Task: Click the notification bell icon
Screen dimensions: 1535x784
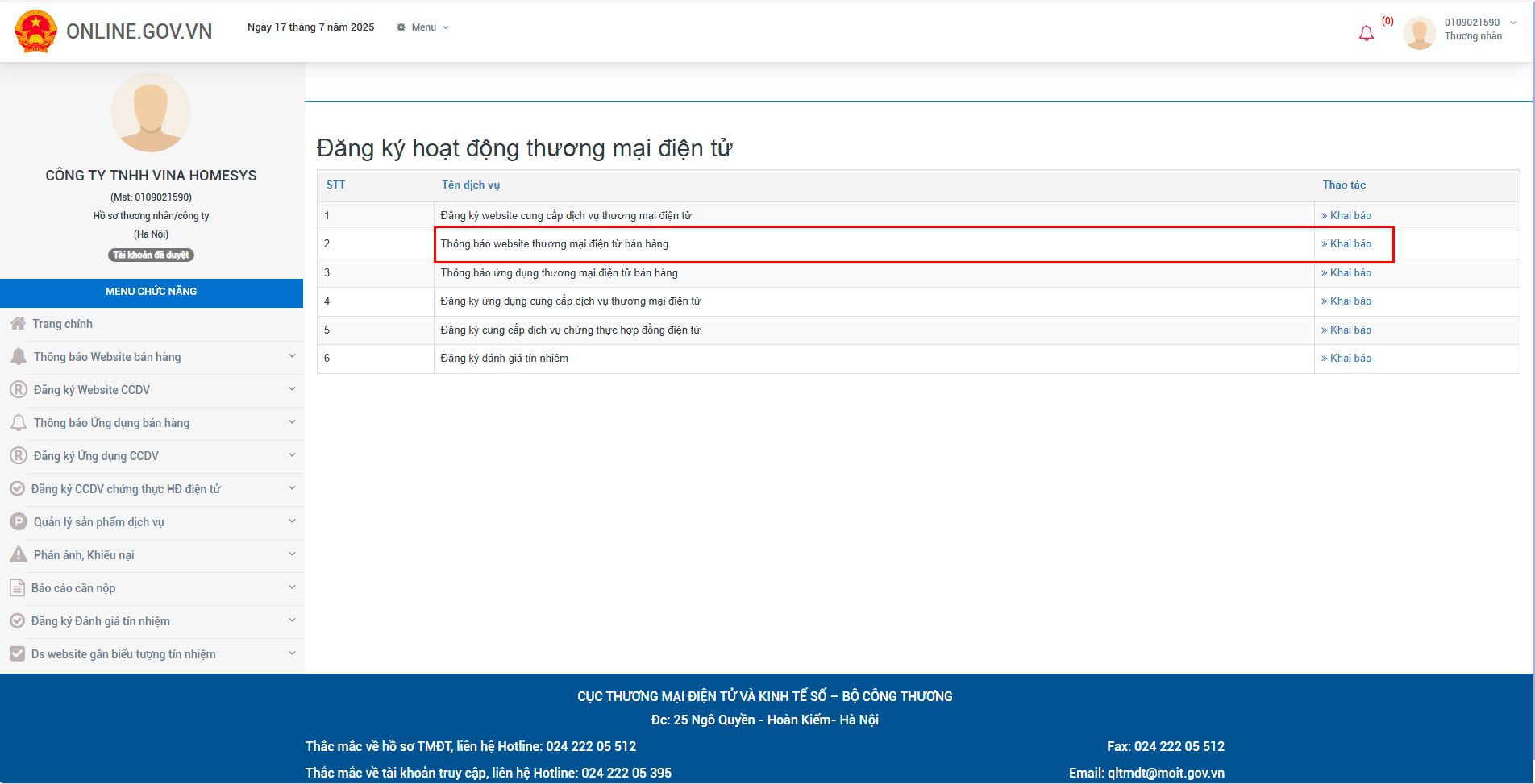Action: pyautogui.click(x=1366, y=33)
